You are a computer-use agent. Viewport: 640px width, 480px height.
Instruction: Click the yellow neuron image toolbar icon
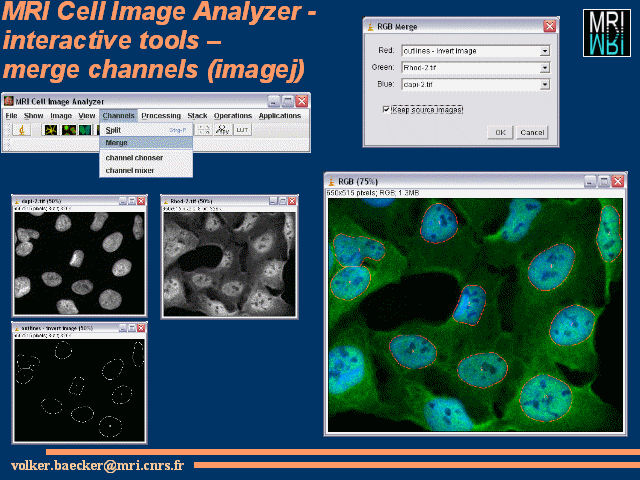51,130
